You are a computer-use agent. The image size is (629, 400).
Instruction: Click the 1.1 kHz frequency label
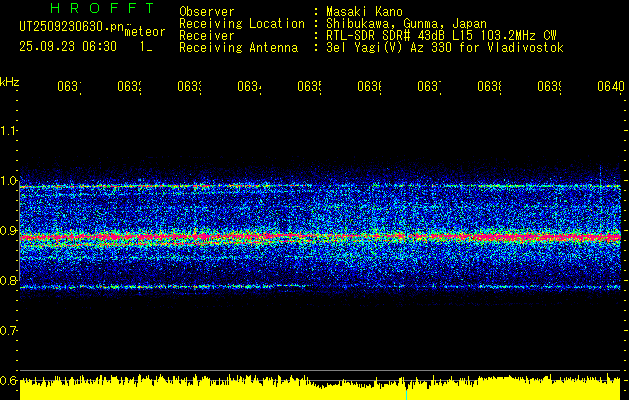click(9, 130)
